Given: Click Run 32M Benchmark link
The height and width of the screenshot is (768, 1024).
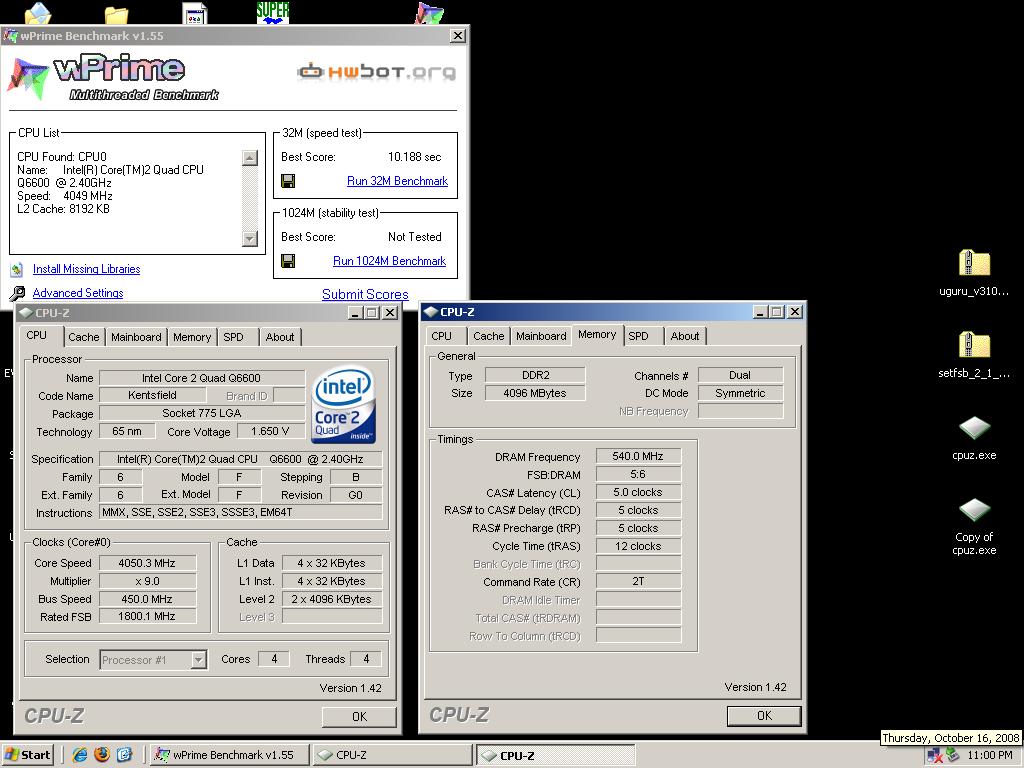Looking at the screenshot, I should [397, 181].
